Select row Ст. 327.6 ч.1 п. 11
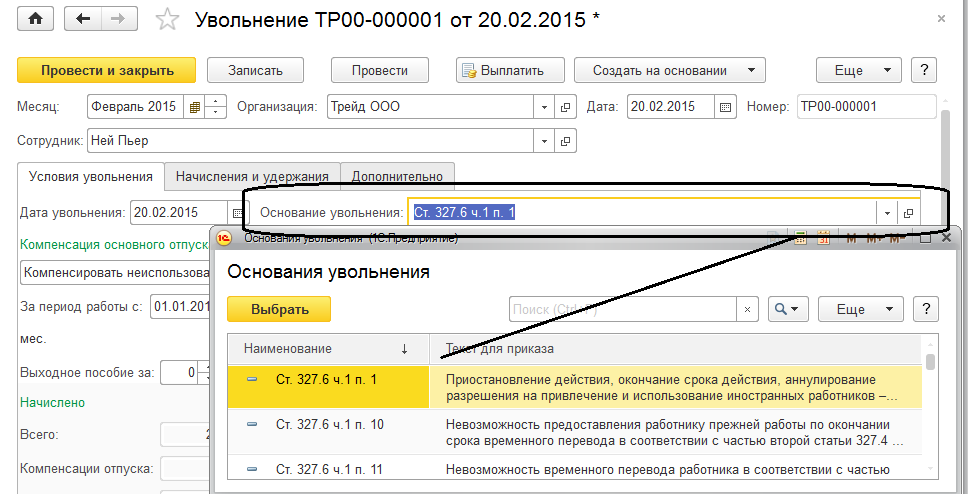Screen dimensions: 968x494 coord(574,468)
